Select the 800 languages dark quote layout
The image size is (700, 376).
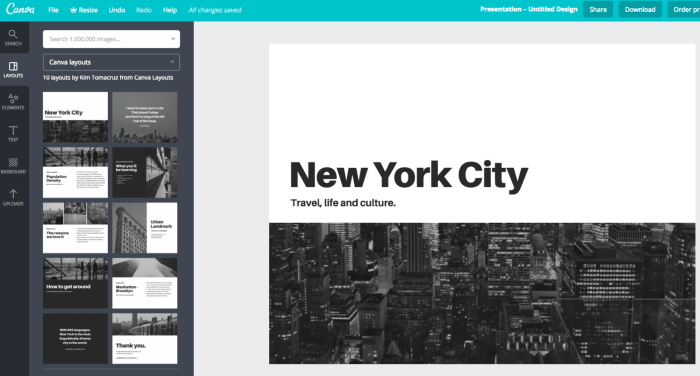click(x=75, y=338)
